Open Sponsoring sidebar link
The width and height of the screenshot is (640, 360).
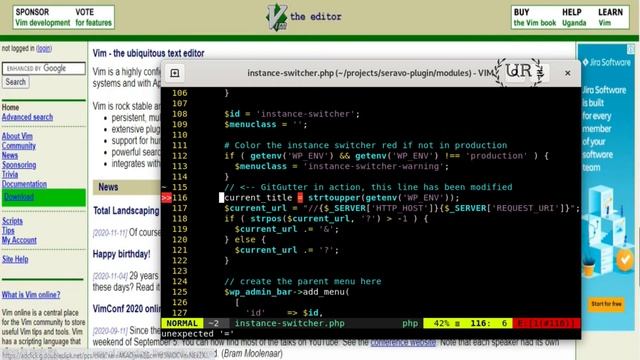19,165
